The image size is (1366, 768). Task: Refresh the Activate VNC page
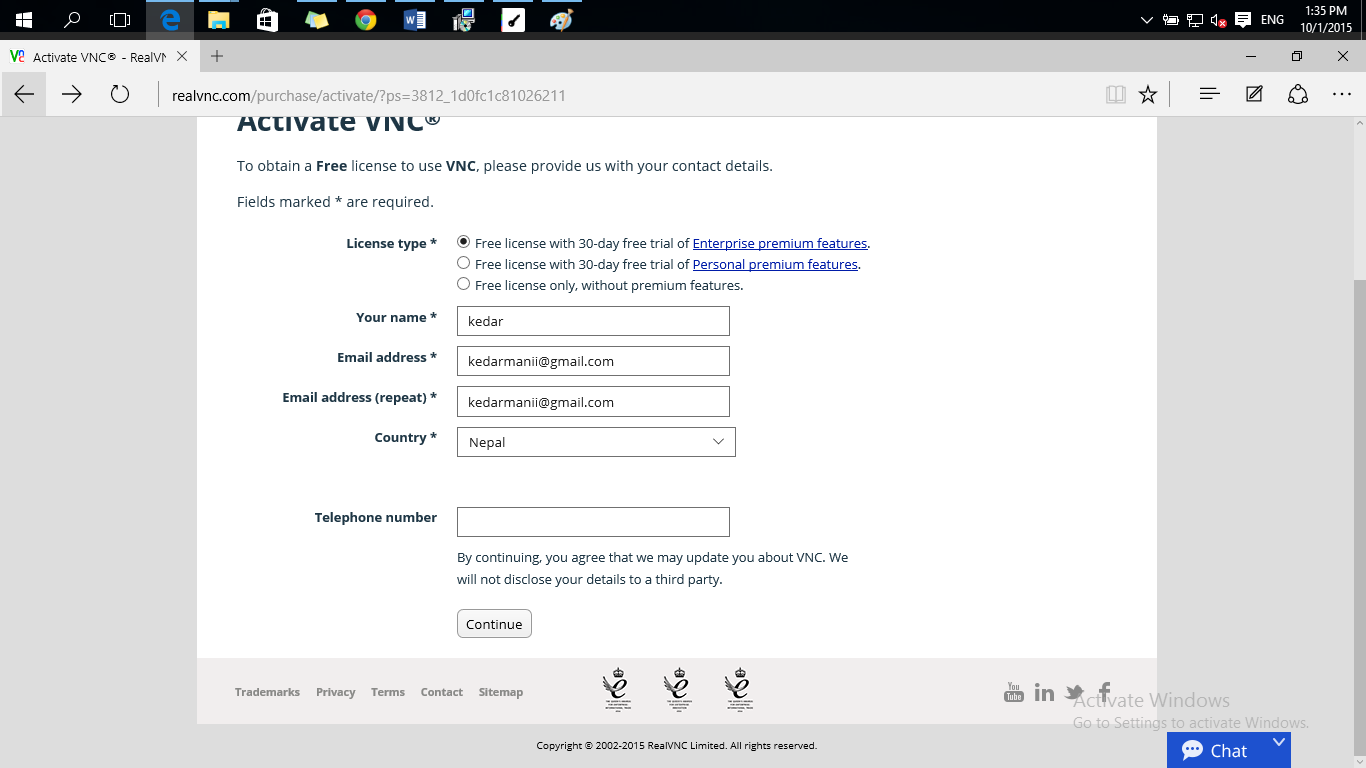[x=120, y=94]
